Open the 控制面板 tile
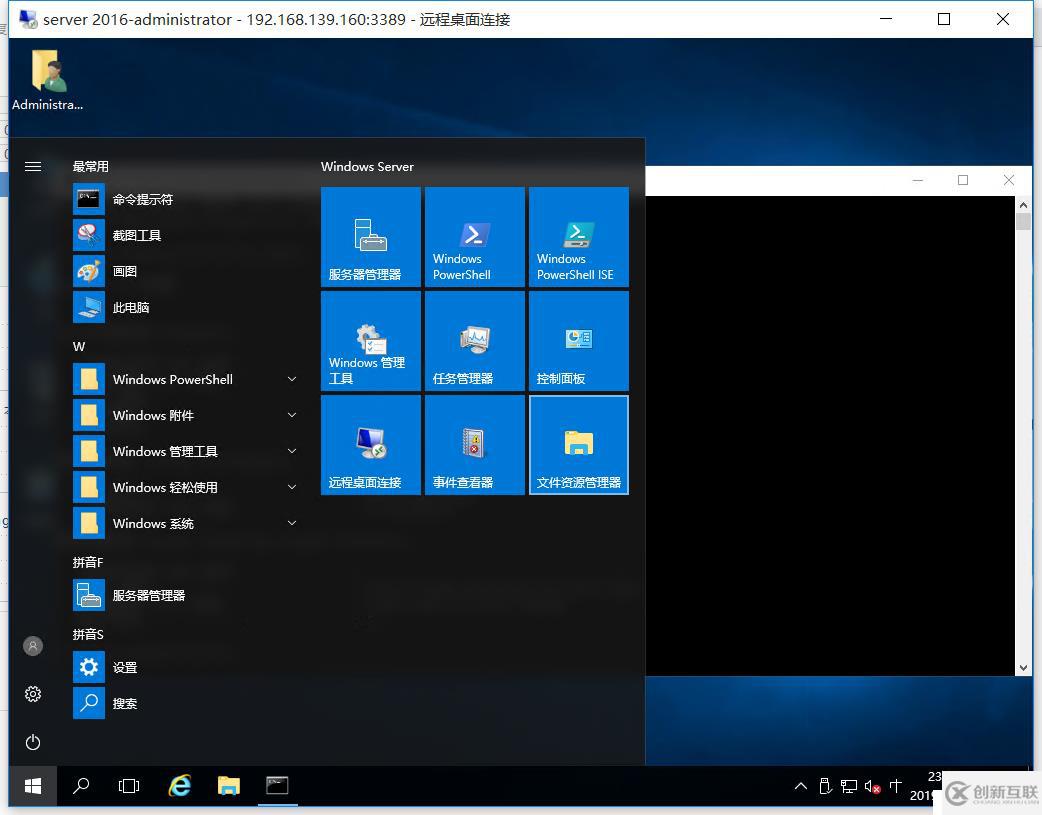This screenshot has width=1042, height=815. click(579, 341)
